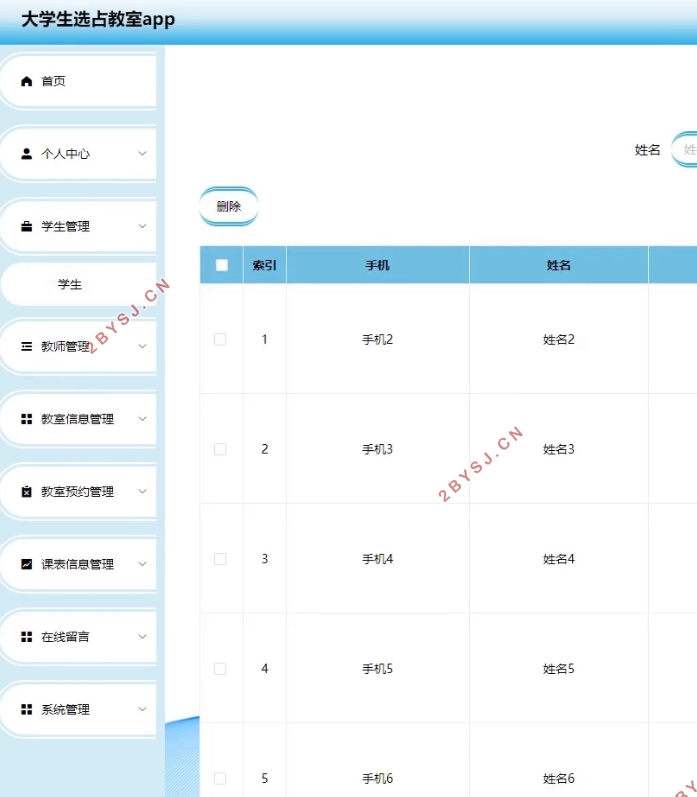
Task: Open the 系统管理 menu
Action: 78,709
